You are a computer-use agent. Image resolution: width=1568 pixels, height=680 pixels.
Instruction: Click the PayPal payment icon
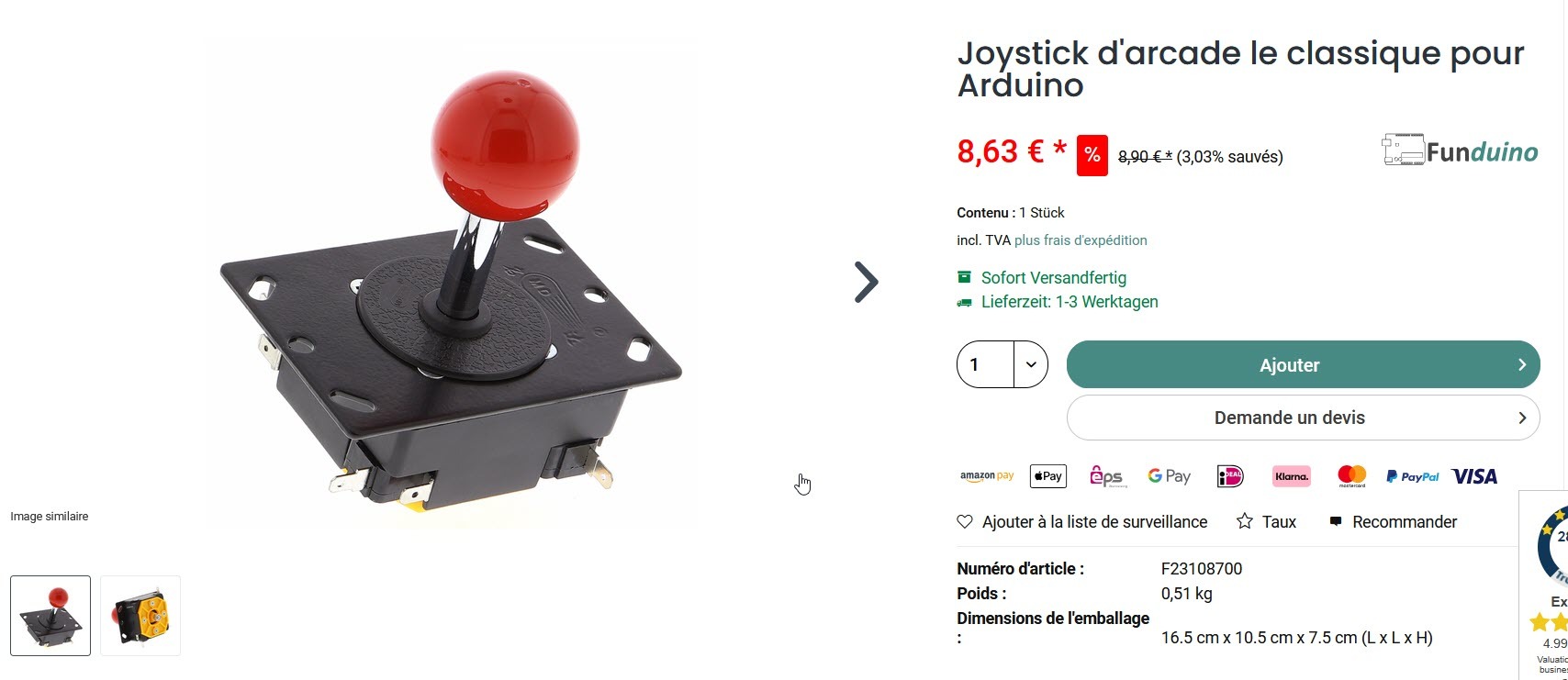[1413, 476]
